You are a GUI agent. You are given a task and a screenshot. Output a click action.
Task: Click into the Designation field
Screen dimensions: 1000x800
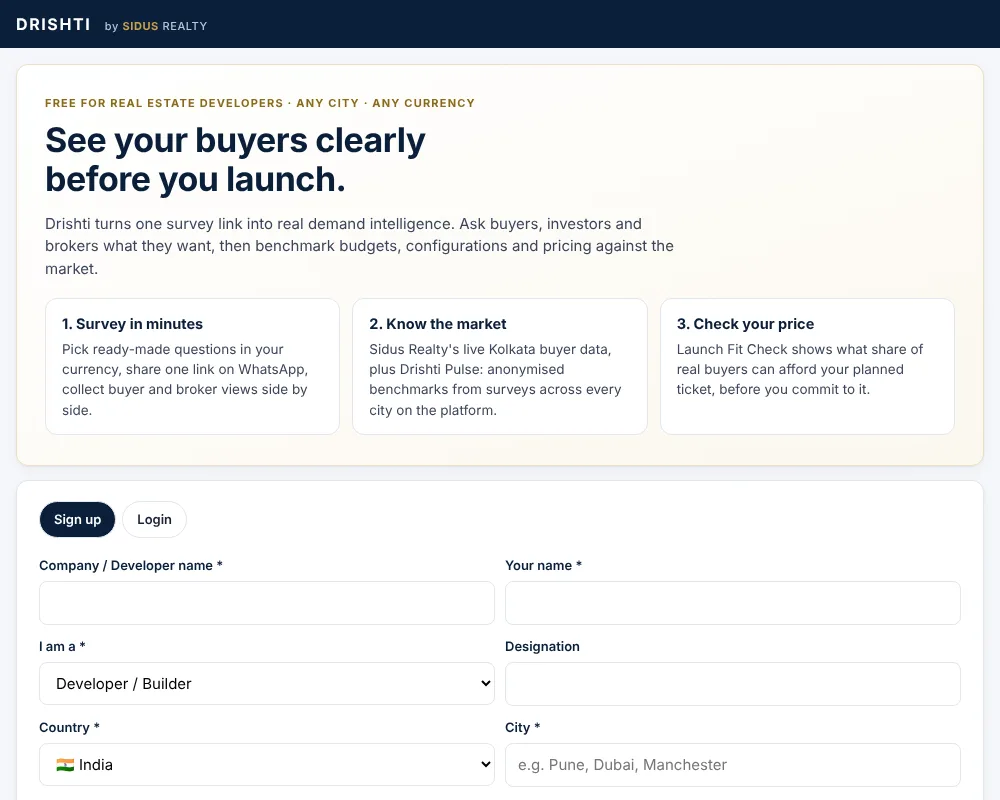[733, 684]
